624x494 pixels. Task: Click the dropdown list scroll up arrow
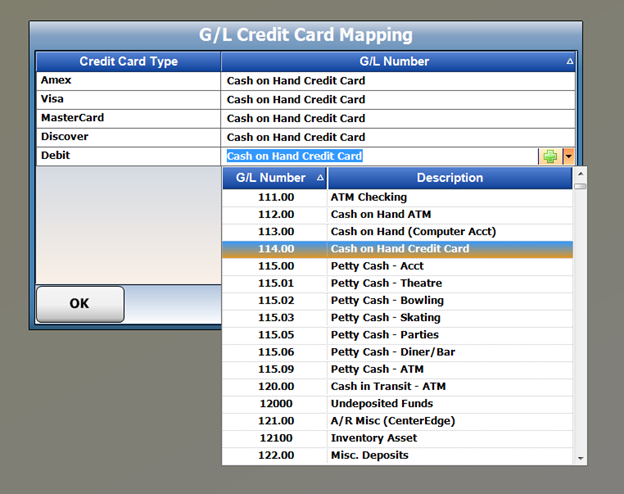pyautogui.click(x=580, y=174)
